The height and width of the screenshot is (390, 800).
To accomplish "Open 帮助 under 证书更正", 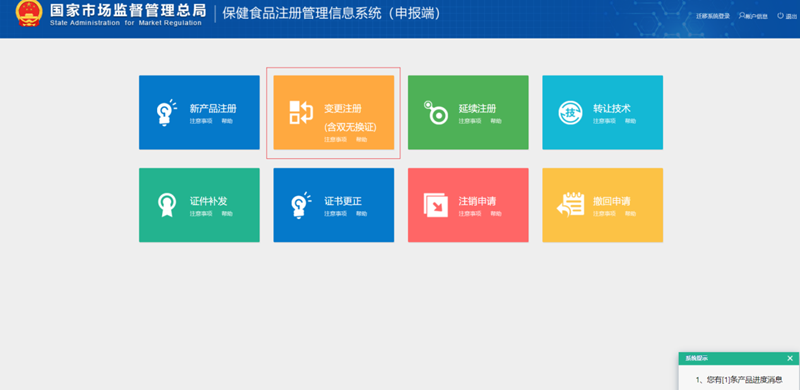I will 361,214.
